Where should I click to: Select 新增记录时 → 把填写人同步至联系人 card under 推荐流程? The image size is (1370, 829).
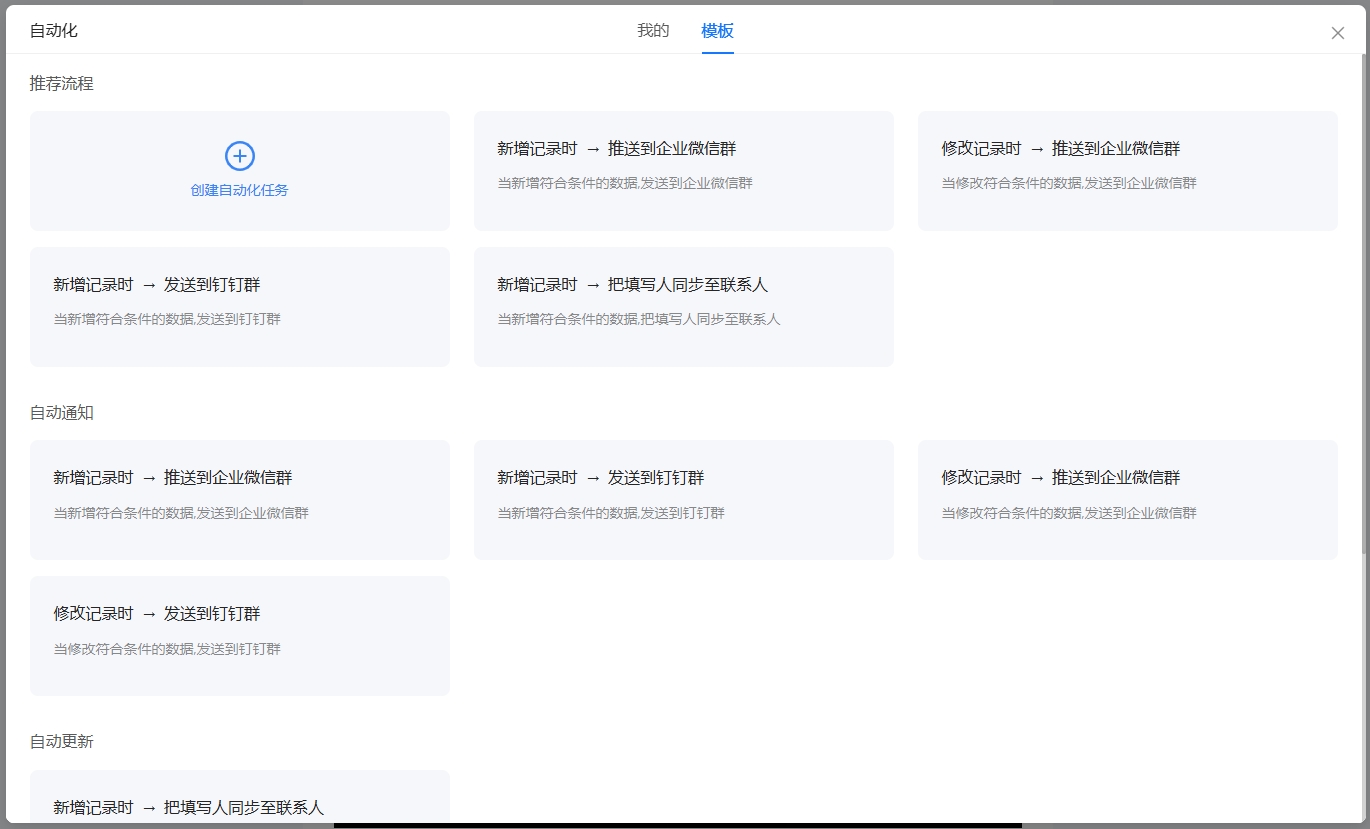tap(683, 307)
